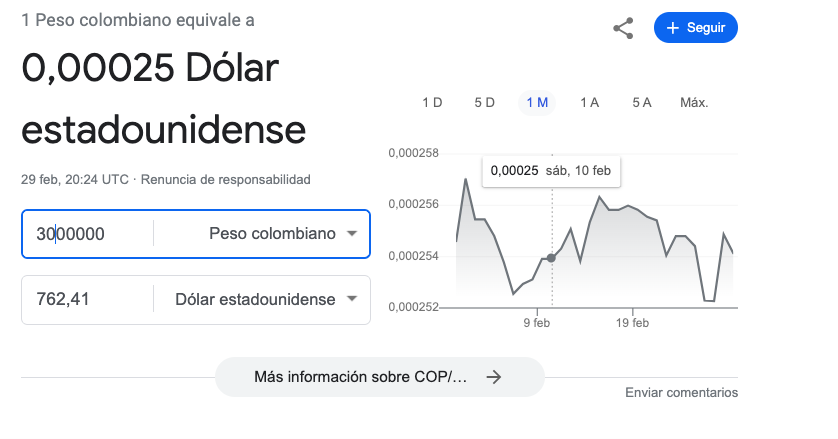Select the 1 M time range
Viewport: 838px width, 439px height.
537,103
